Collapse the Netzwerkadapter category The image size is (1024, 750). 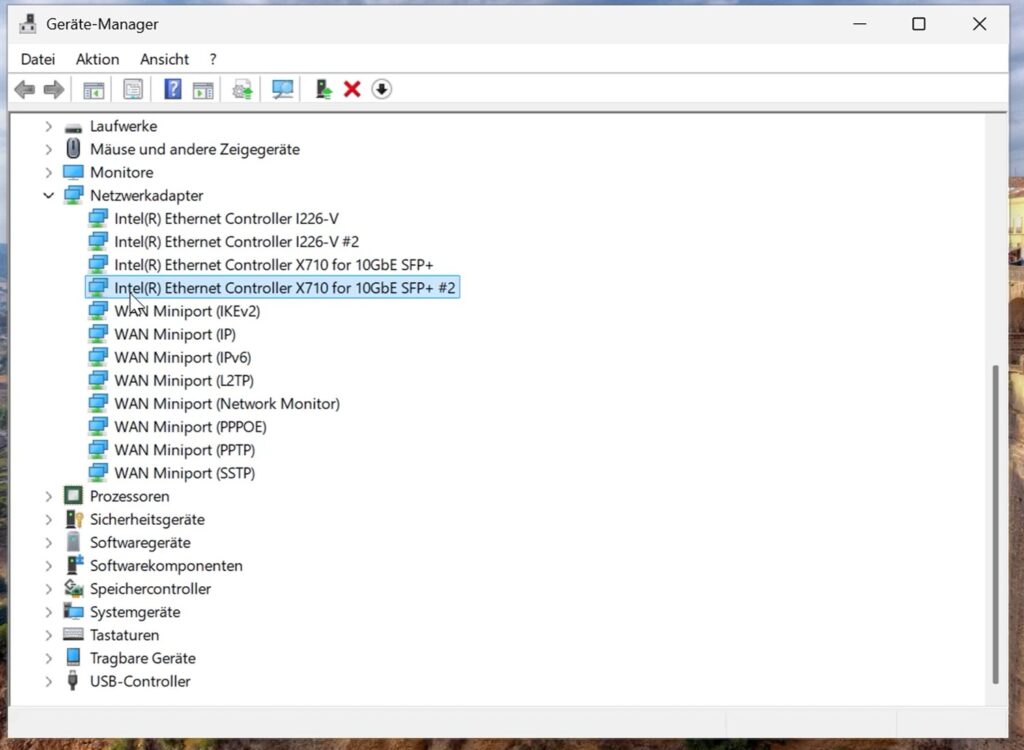(48, 196)
